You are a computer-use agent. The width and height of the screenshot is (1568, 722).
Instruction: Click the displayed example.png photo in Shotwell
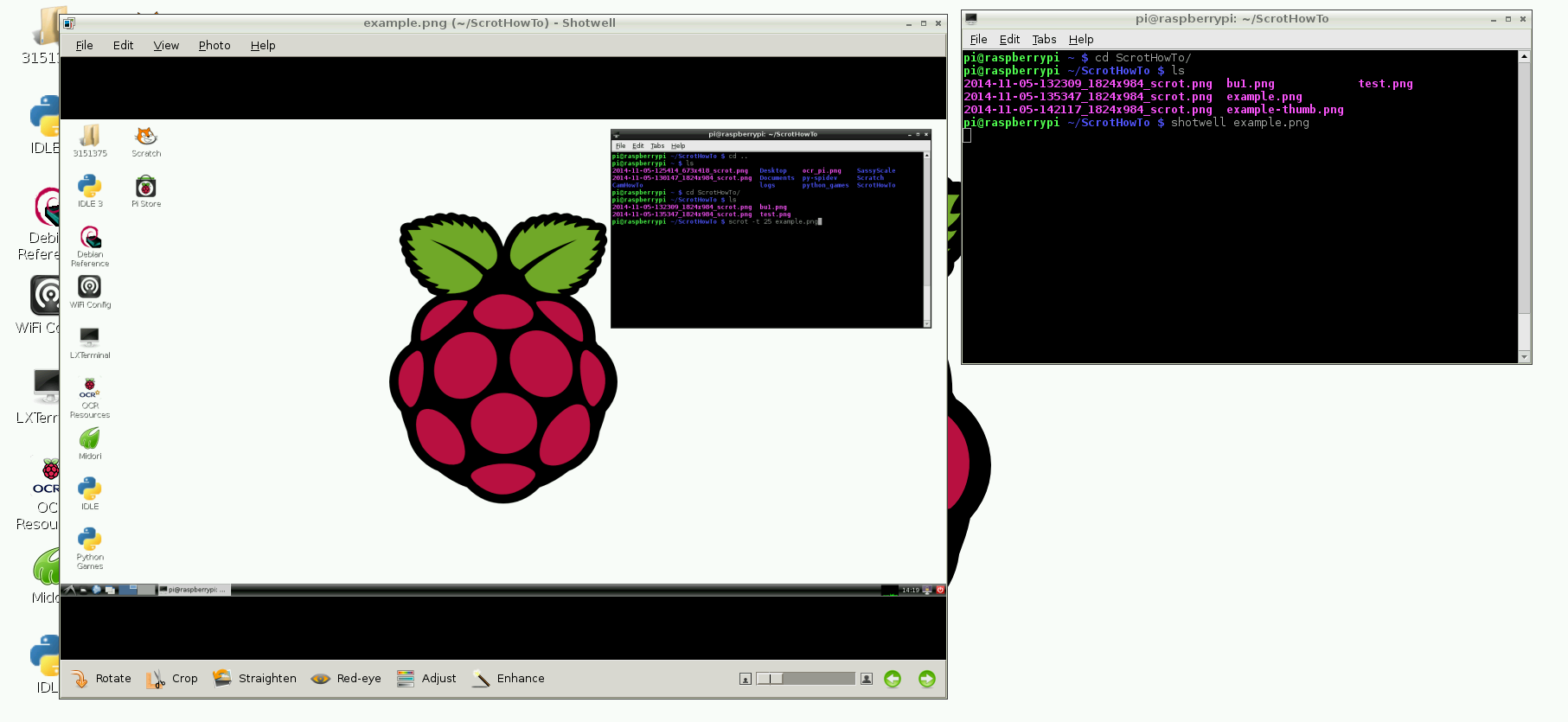click(x=503, y=358)
